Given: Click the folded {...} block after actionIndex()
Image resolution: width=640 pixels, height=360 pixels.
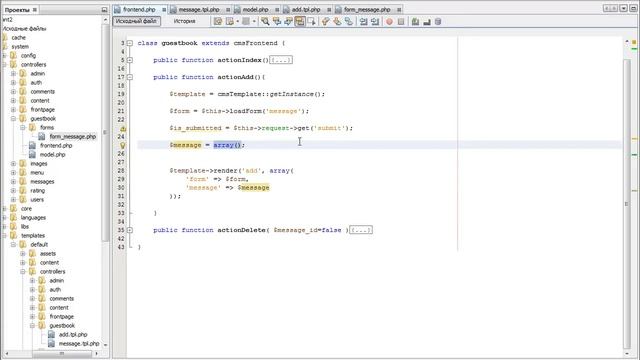Looking at the screenshot, I should click(x=281, y=60).
